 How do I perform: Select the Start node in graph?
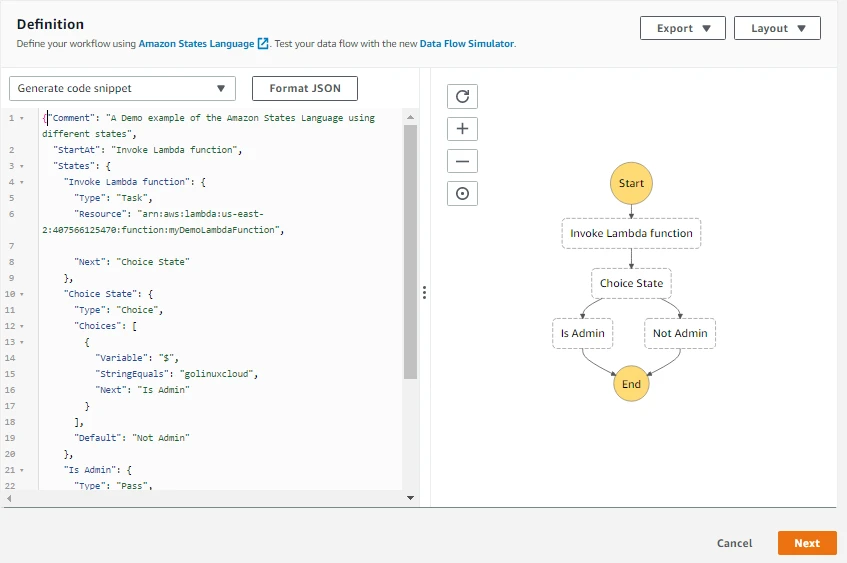(631, 183)
